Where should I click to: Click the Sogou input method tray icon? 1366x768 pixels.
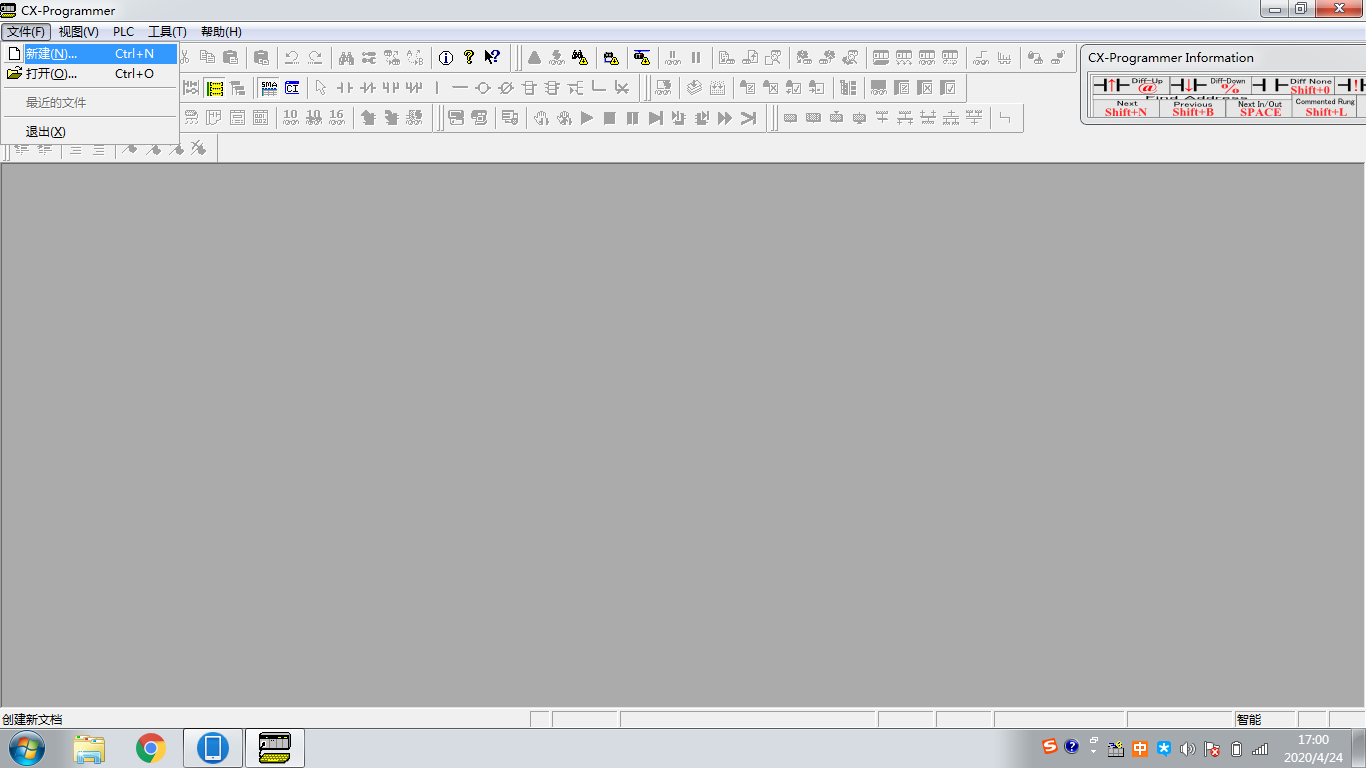(1049, 747)
